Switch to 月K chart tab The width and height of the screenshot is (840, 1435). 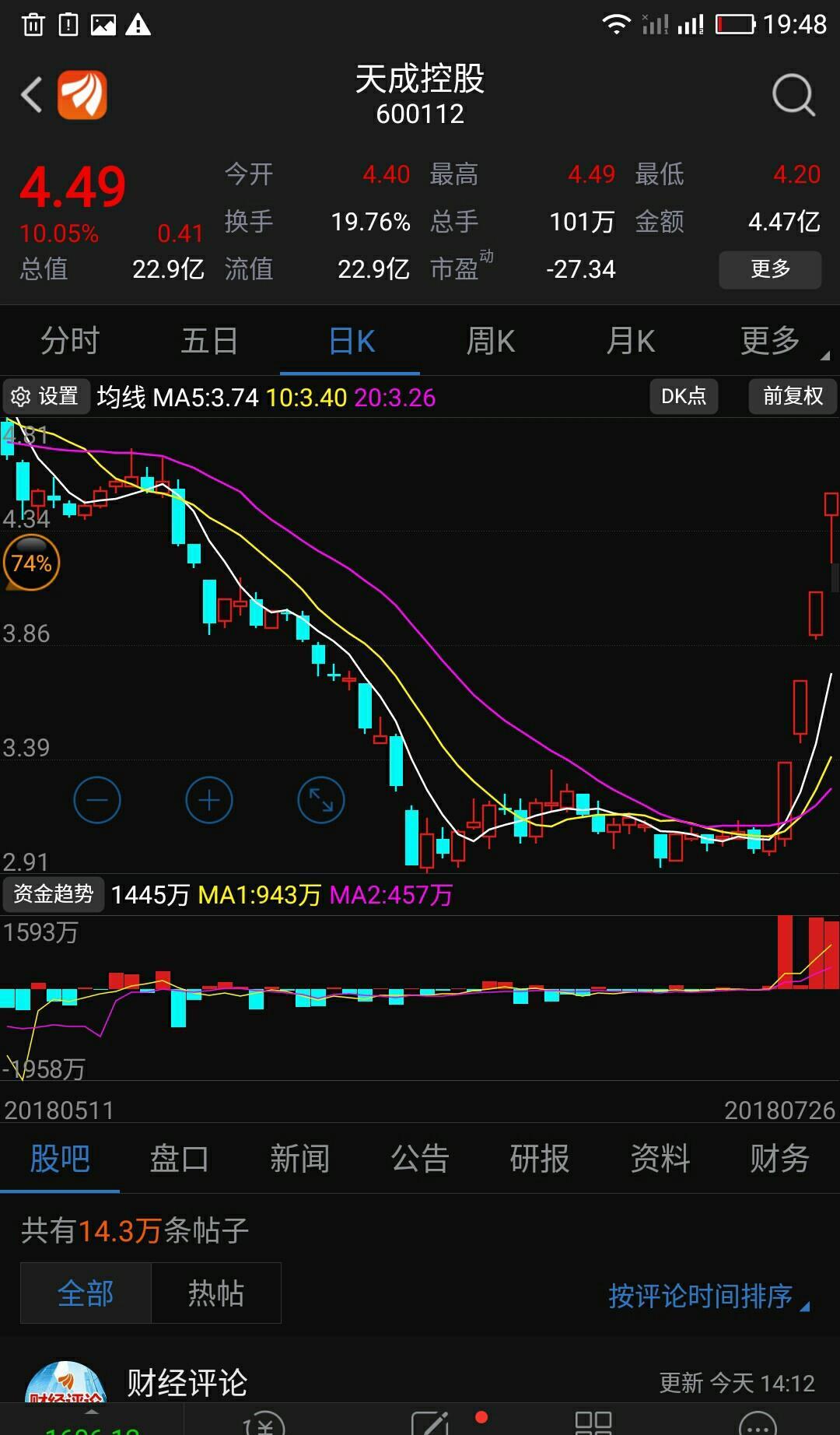click(630, 341)
